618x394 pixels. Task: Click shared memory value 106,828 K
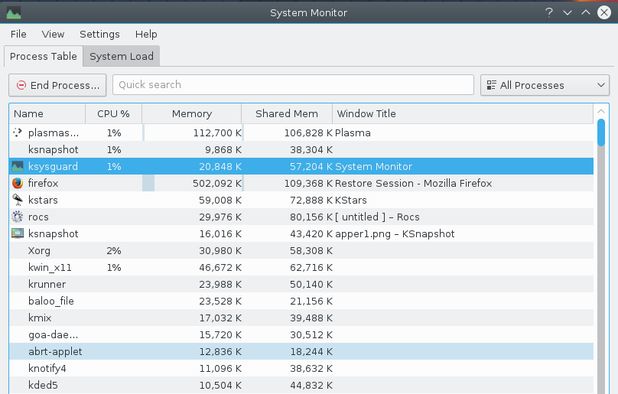308,133
